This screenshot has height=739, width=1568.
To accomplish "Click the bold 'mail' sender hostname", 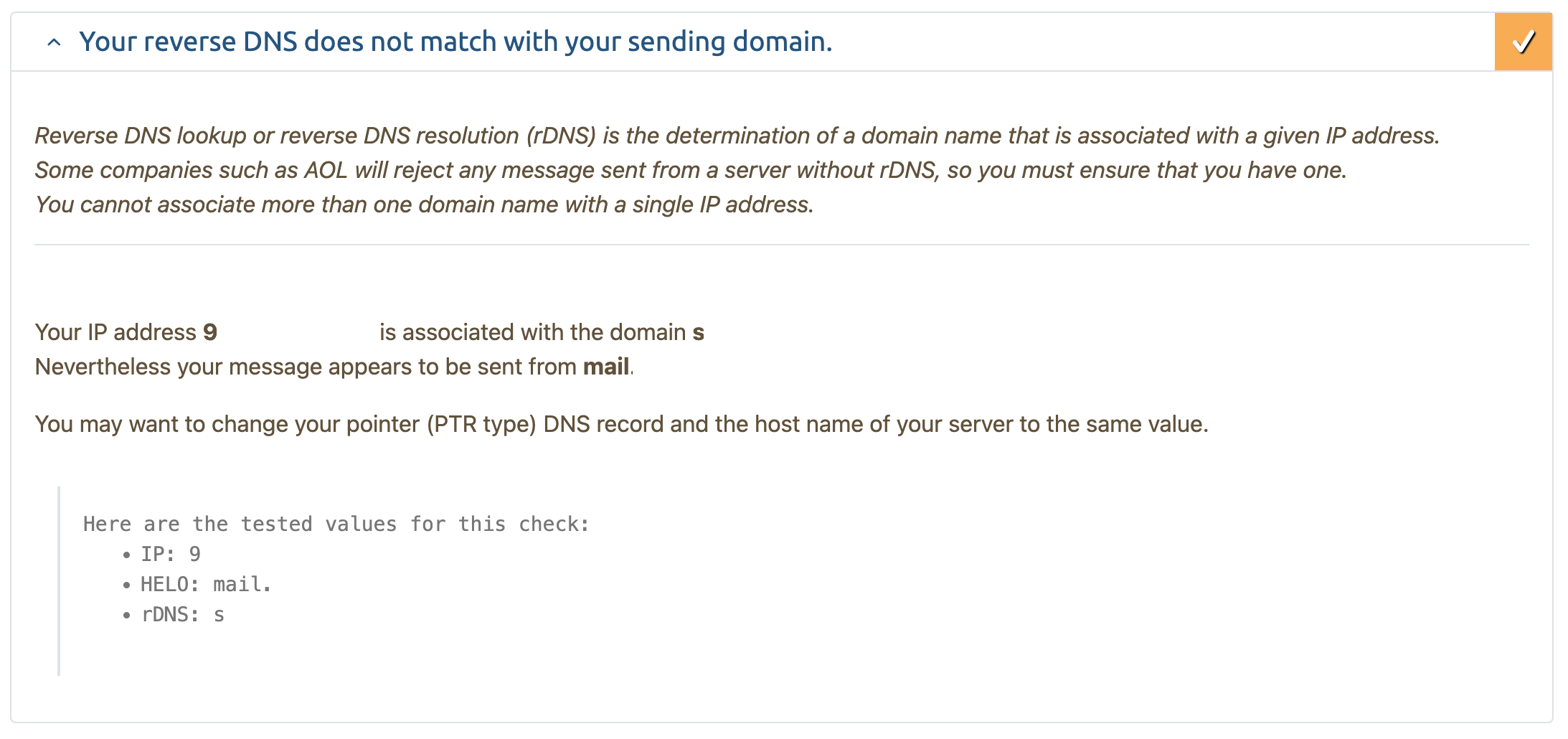I will (606, 367).
